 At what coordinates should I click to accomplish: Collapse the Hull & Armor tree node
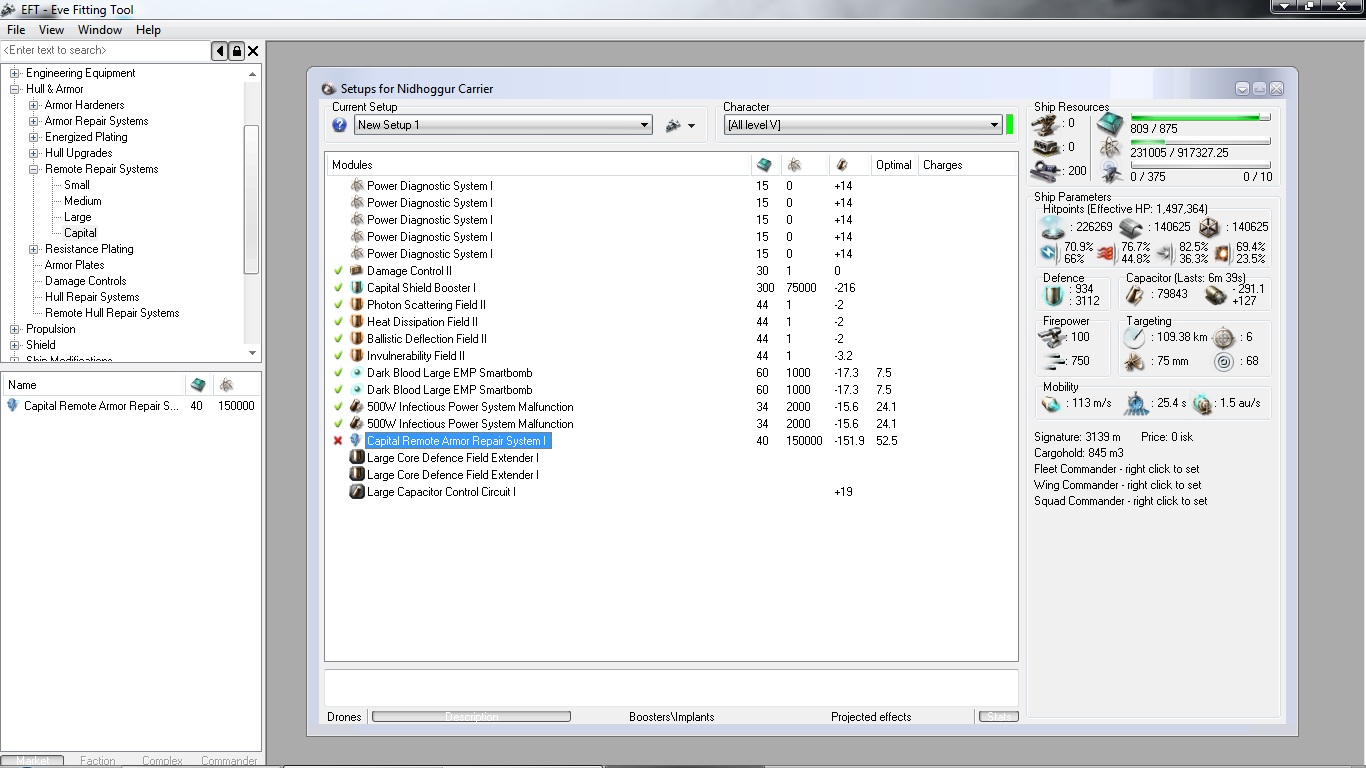[15, 89]
